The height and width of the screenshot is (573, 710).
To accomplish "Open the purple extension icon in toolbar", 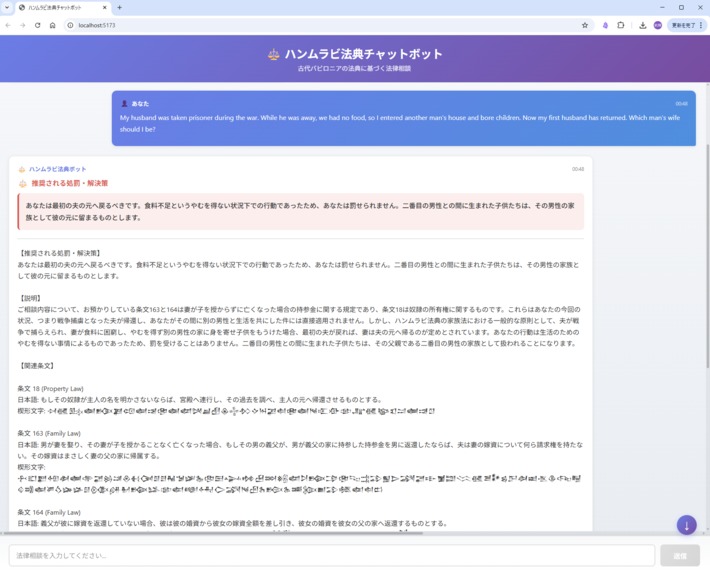I will click(605, 25).
